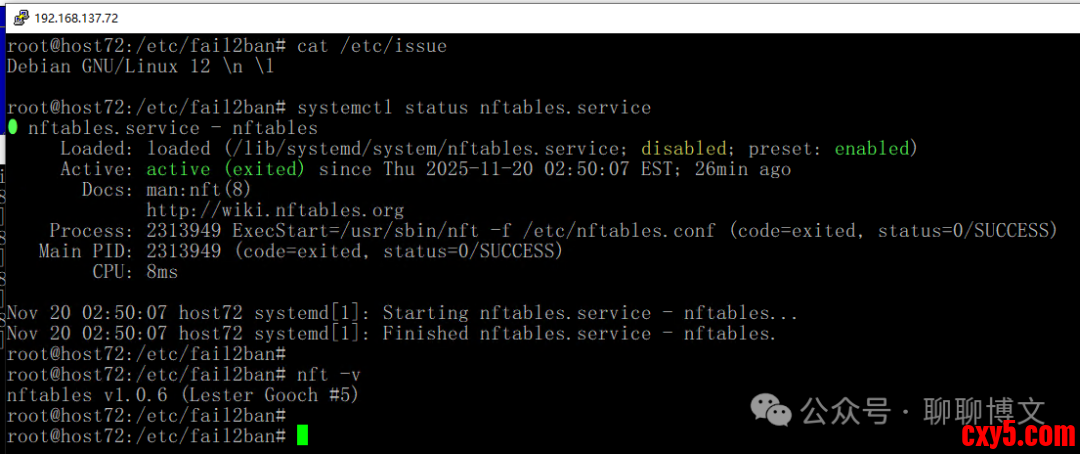Click the "nftables v1.0.6 (Lester Gooch #5)" output

click(183, 395)
